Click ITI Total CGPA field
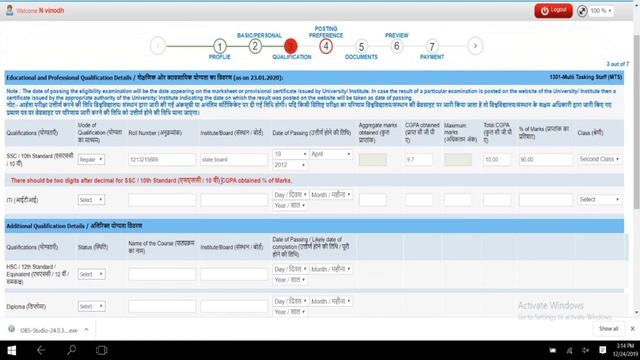The width and height of the screenshot is (640, 360). 497,200
